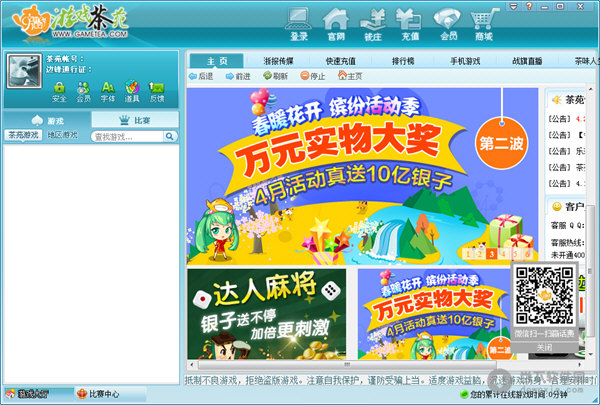Click the 反馈 feedback icon

coord(157,92)
